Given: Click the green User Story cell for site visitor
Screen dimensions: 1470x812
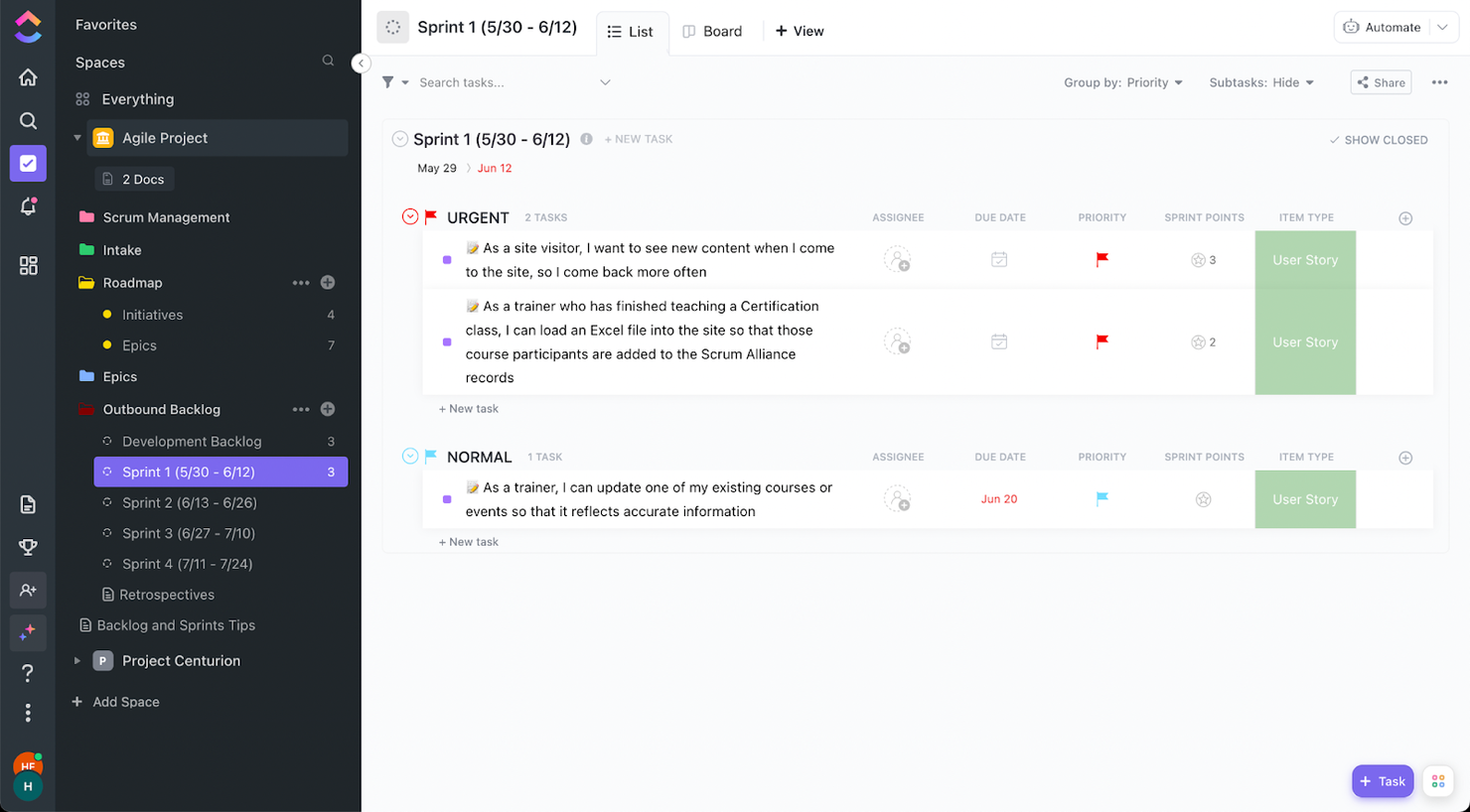Looking at the screenshot, I should coord(1305,260).
